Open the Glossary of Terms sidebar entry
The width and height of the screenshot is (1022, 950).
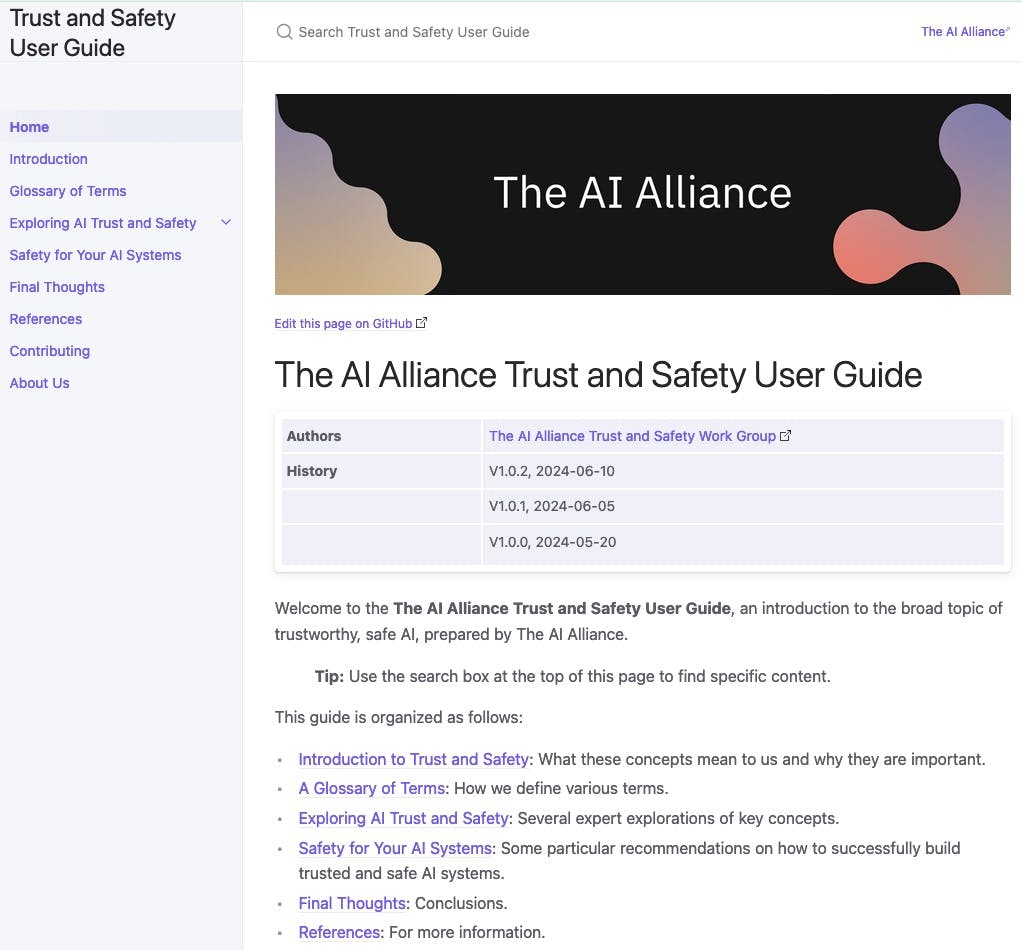point(67,191)
